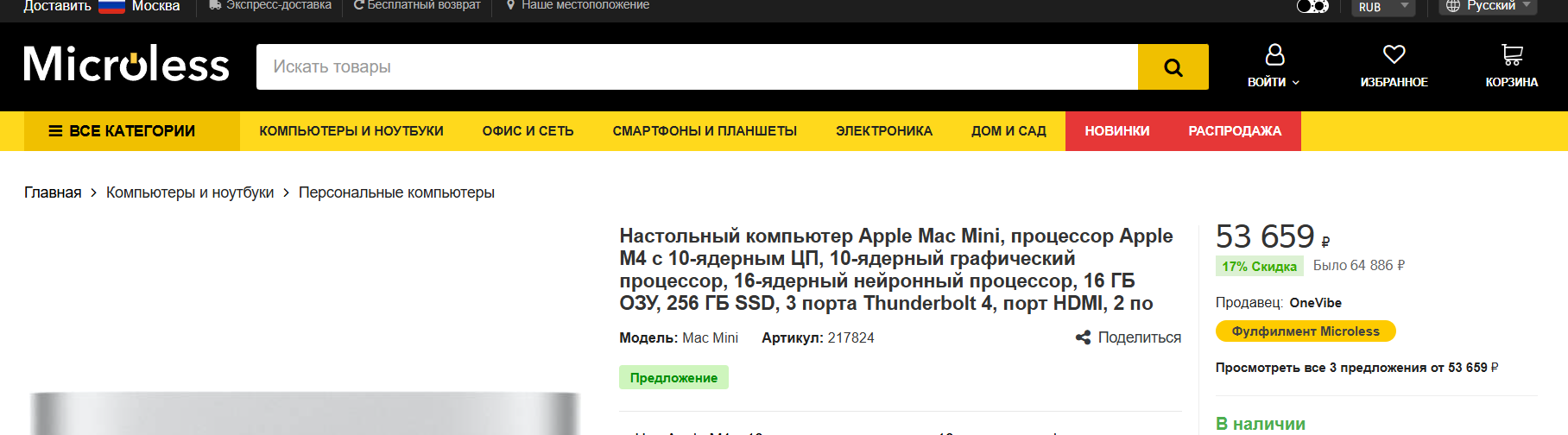The image size is (1568, 435).
Task: Click the globe language icon
Action: coord(1453,6)
